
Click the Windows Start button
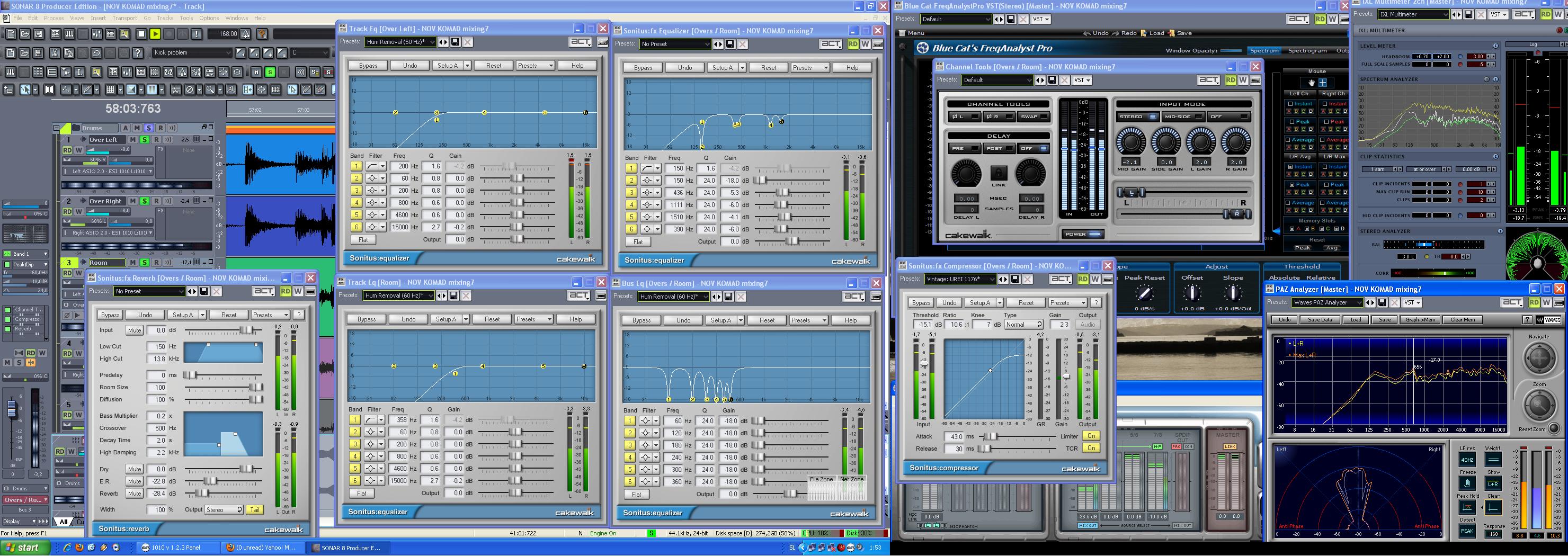coord(22,548)
